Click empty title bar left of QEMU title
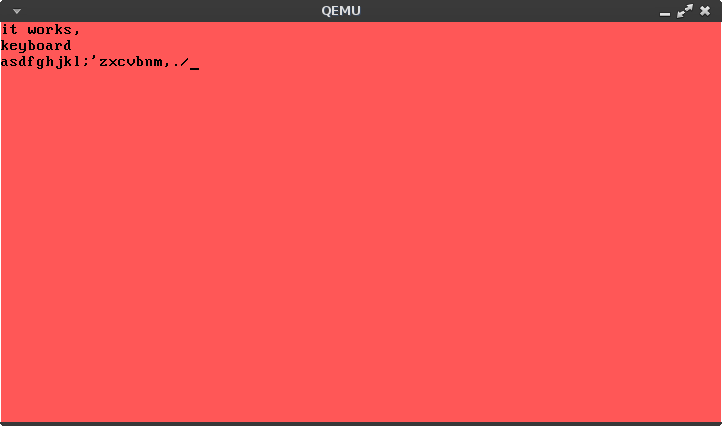Image resolution: width=722 pixels, height=426 pixels. [170, 11]
